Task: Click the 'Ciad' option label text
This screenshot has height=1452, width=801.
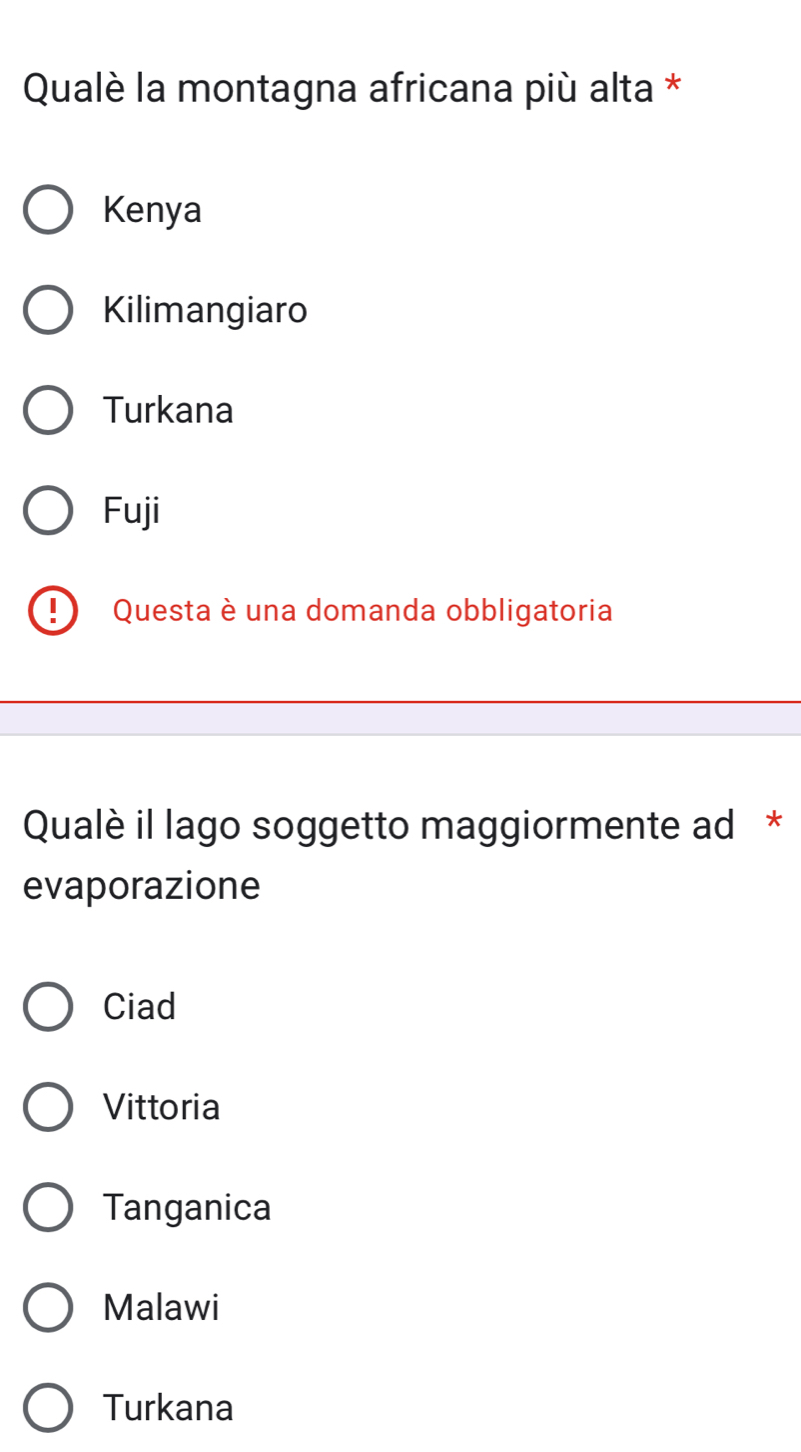Action: coord(139,1007)
